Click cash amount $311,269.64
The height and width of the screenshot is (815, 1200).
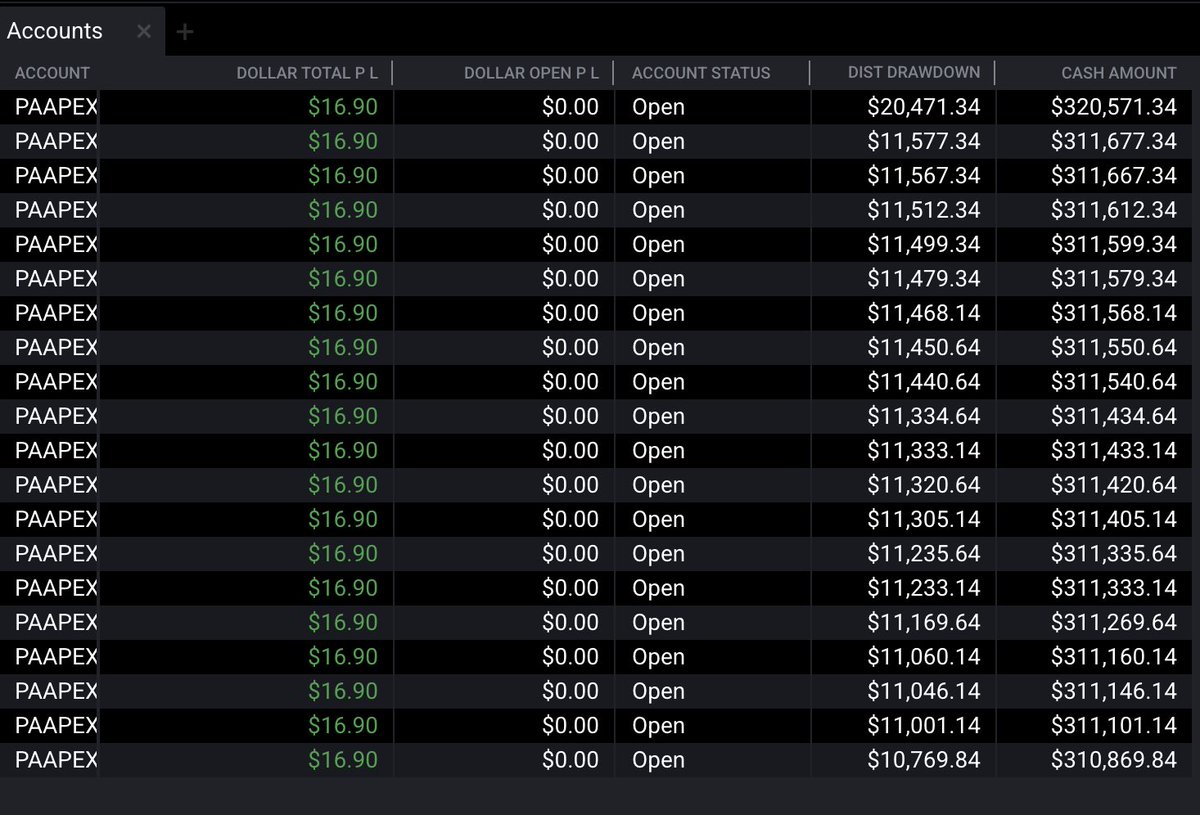click(1114, 622)
